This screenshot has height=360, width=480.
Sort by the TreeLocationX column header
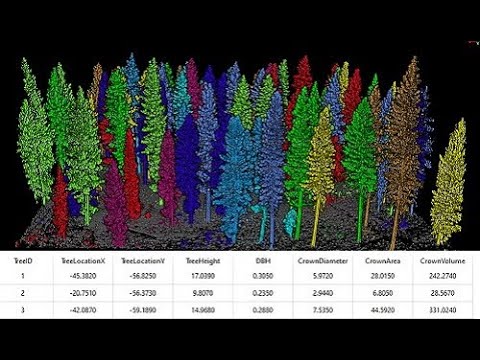pos(83,261)
